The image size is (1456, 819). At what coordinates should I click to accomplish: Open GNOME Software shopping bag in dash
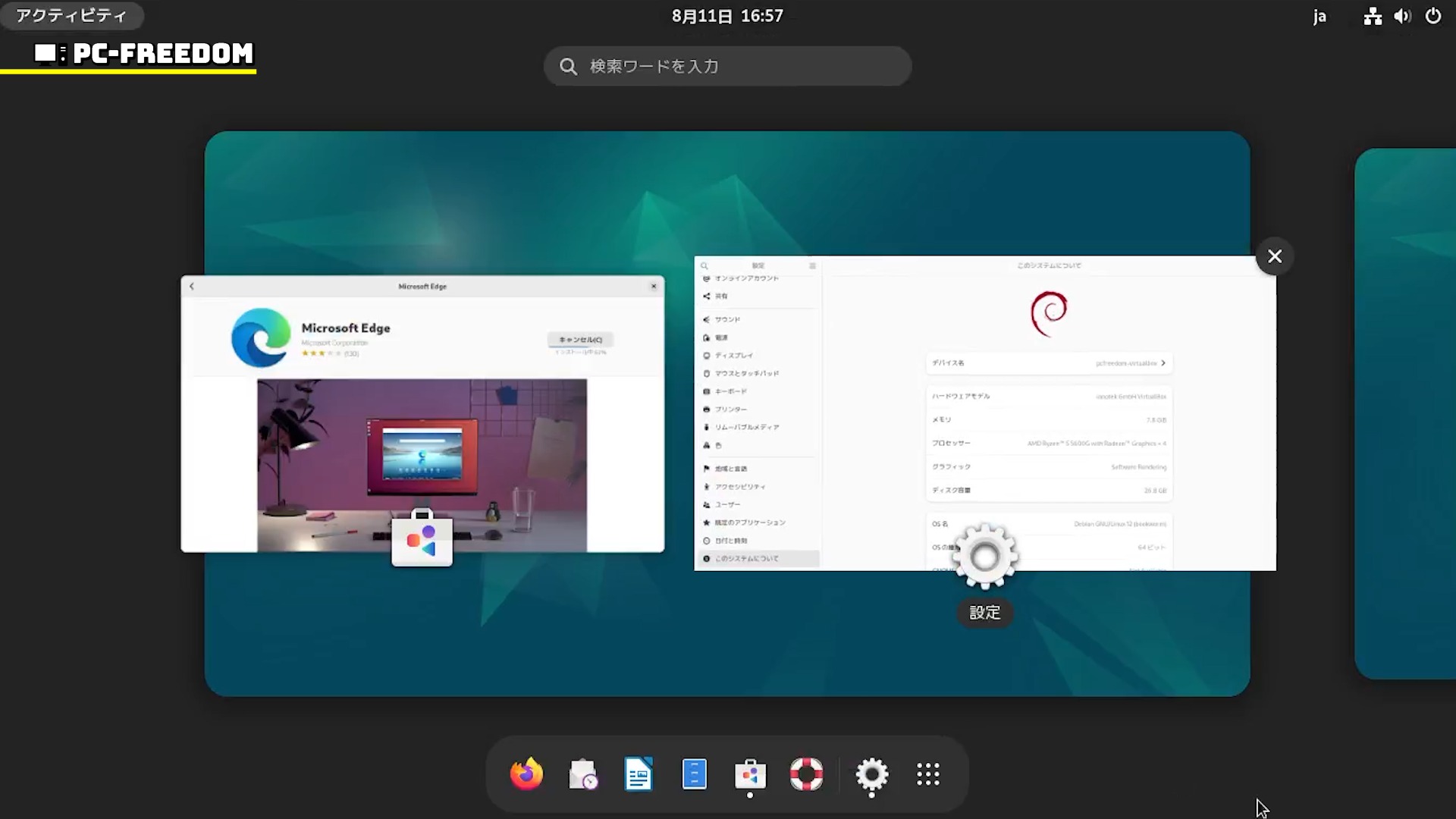[x=750, y=774]
